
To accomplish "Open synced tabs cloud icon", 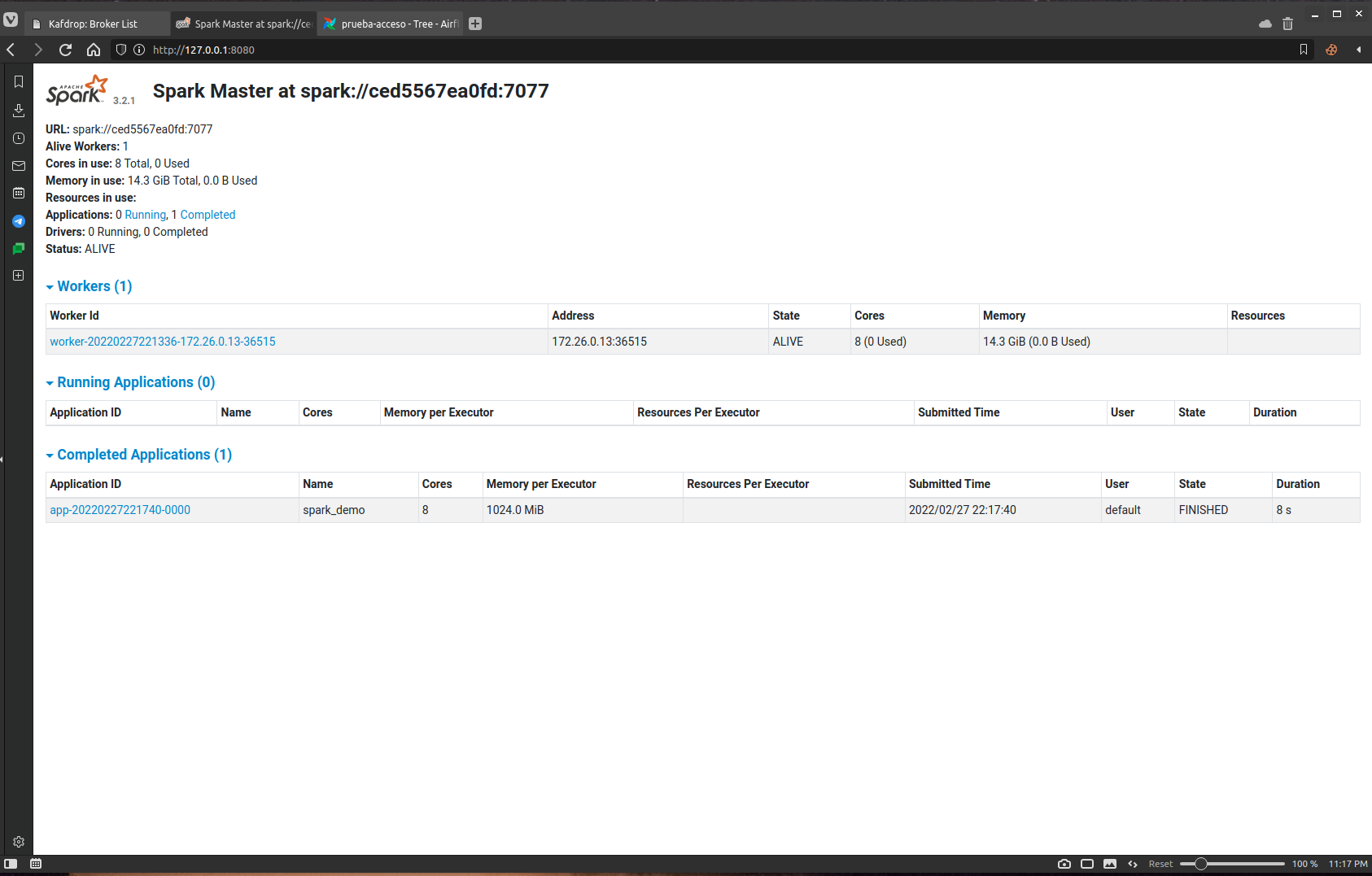I will click(1265, 24).
